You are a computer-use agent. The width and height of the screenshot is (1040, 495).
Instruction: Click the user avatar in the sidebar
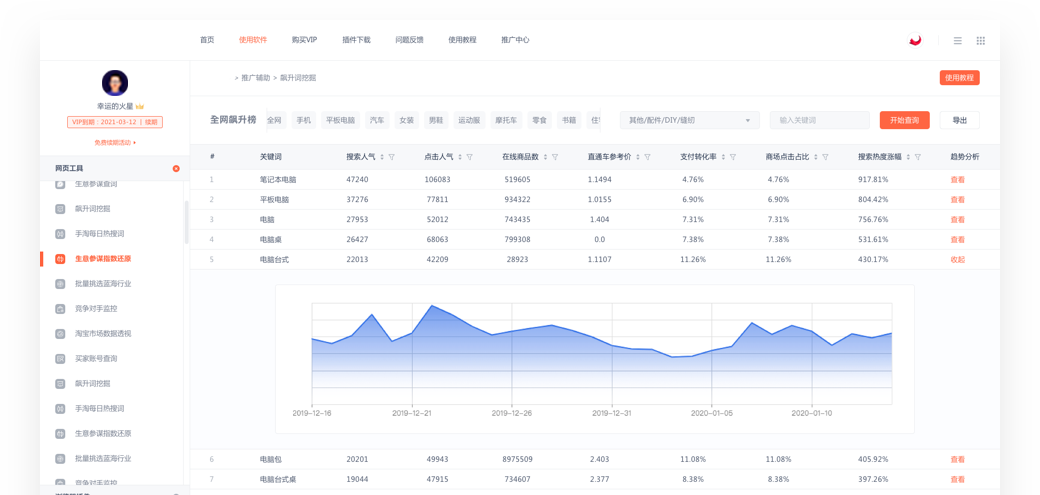click(x=115, y=83)
